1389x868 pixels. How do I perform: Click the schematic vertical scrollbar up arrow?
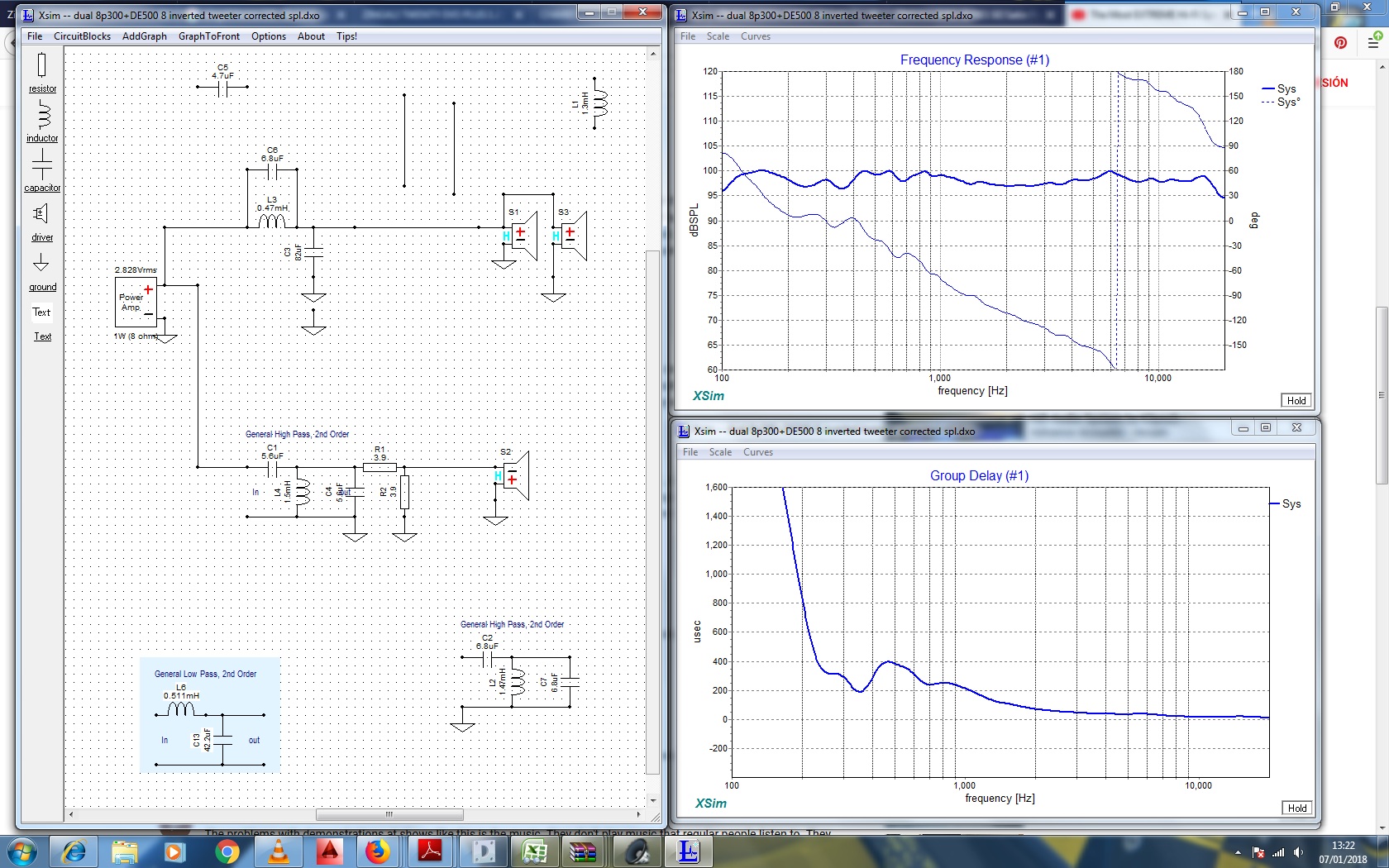653,54
